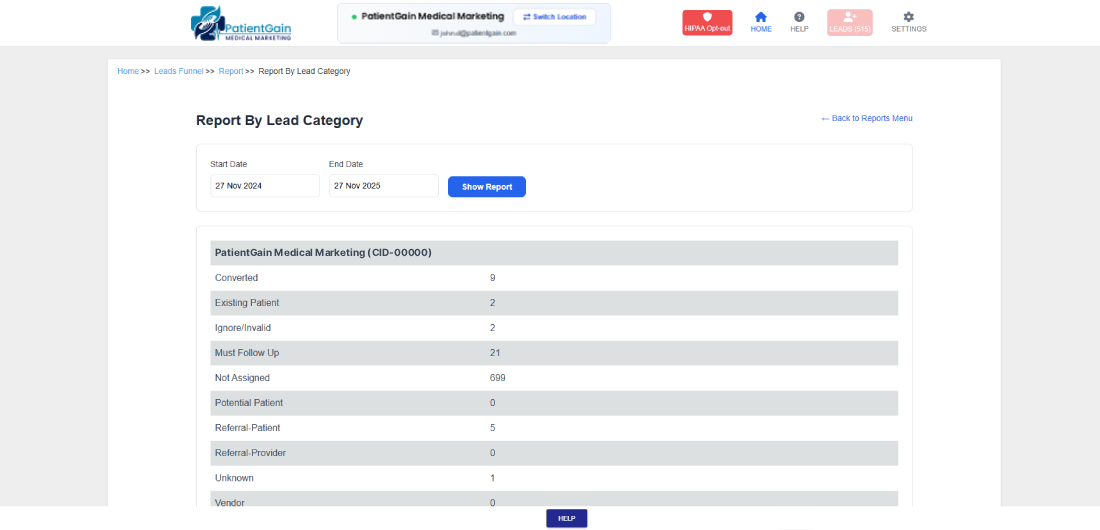This screenshot has width=1100, height=530.
Task: Click the green status dot beside the location name
Action: (x=354, y=17)
